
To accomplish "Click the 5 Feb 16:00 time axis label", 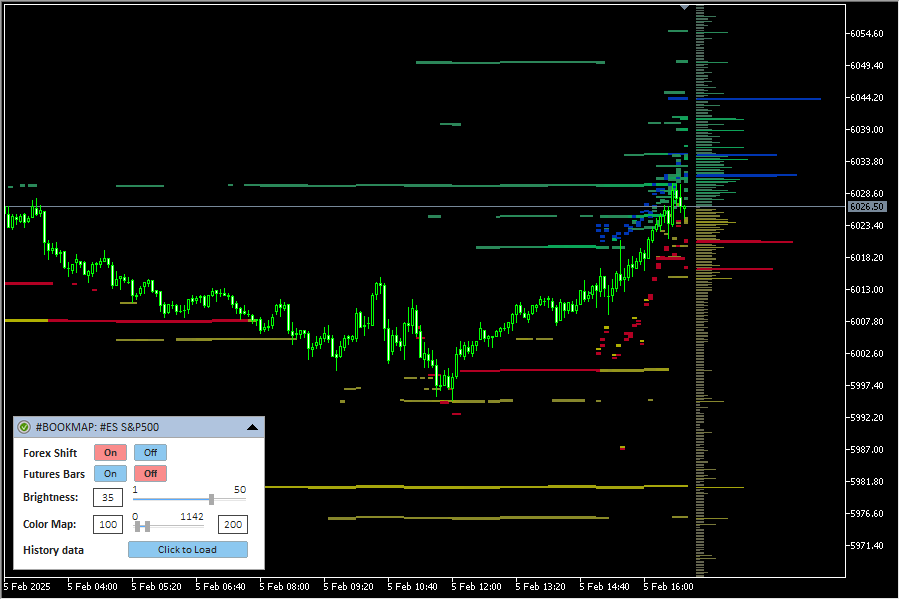I will point(668,587).
